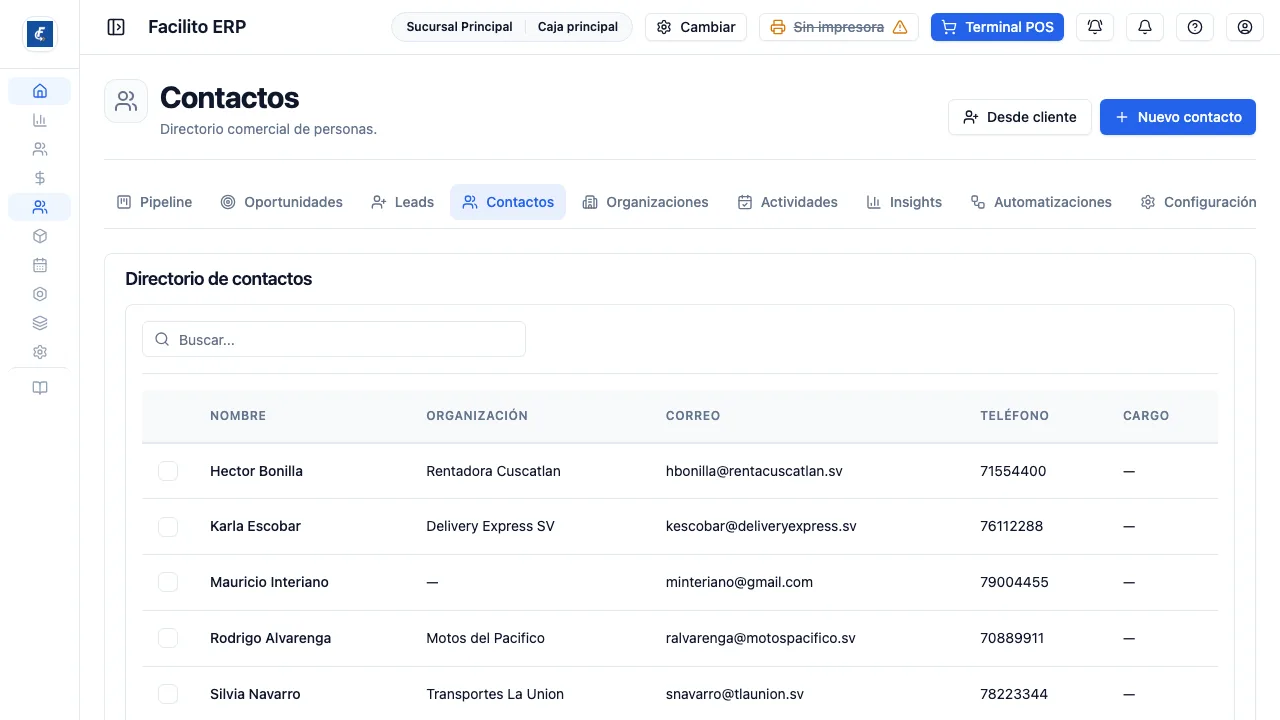
Task: Open the plain bell notifications icon
Action: click(1145, 27)
